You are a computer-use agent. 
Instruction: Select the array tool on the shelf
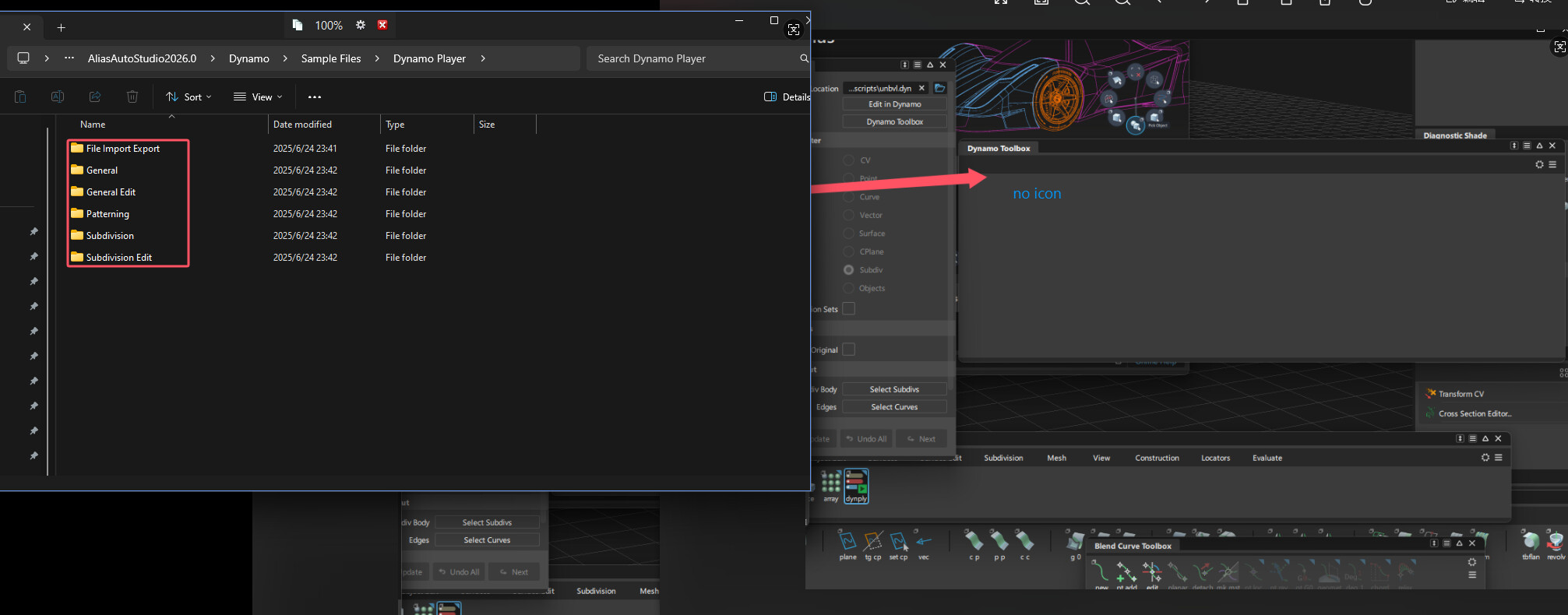click(x=831, y=486)
